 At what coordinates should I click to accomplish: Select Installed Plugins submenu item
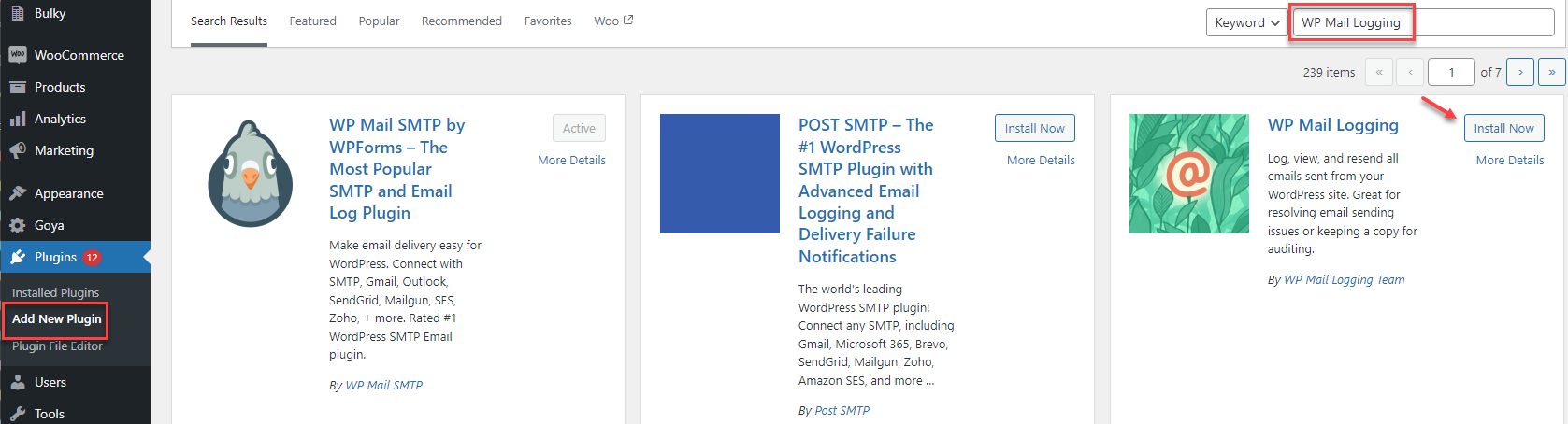pyautogui.click(x=55, y=292)
